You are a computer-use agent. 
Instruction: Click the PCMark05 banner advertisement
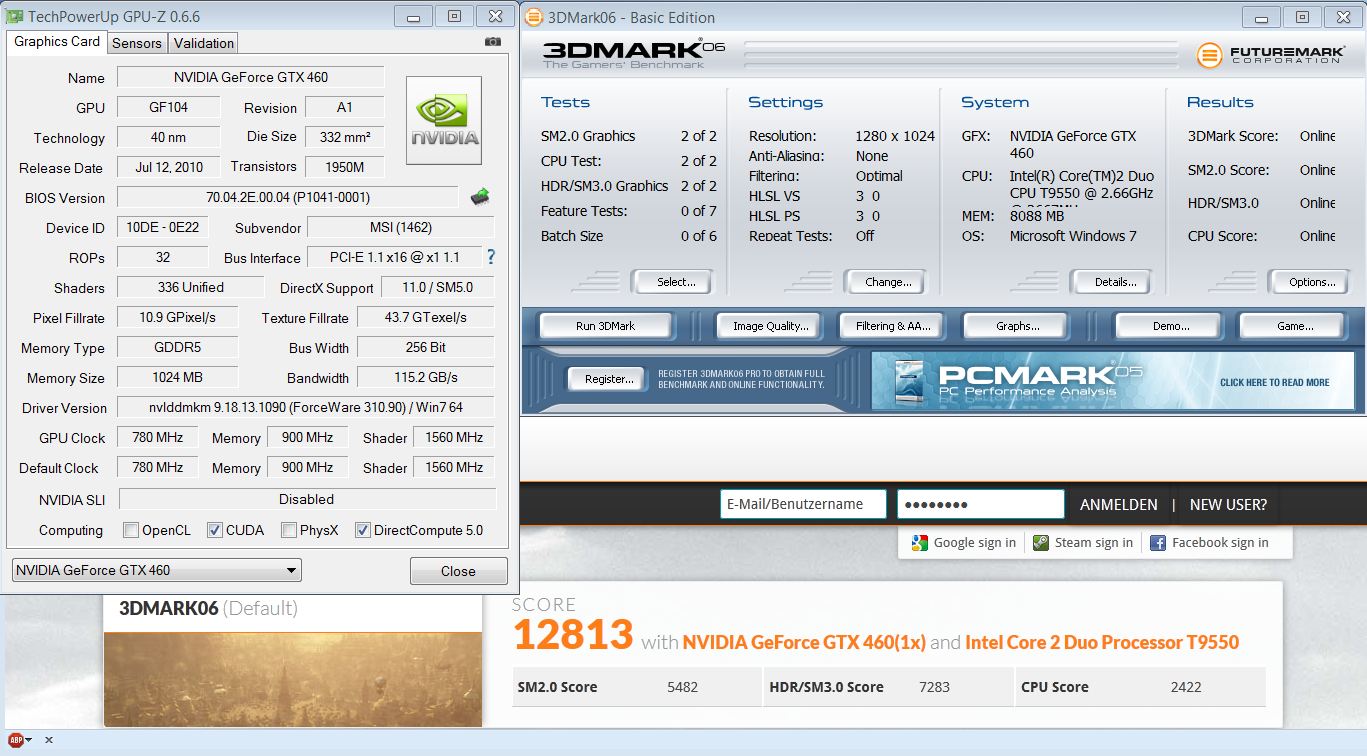[1112, 380]
